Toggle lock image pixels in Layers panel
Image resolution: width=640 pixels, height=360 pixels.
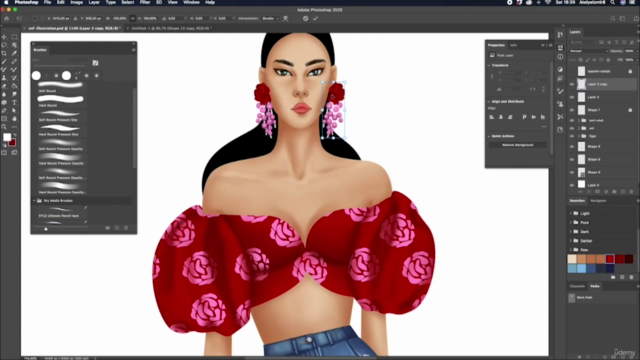(588, 60)
